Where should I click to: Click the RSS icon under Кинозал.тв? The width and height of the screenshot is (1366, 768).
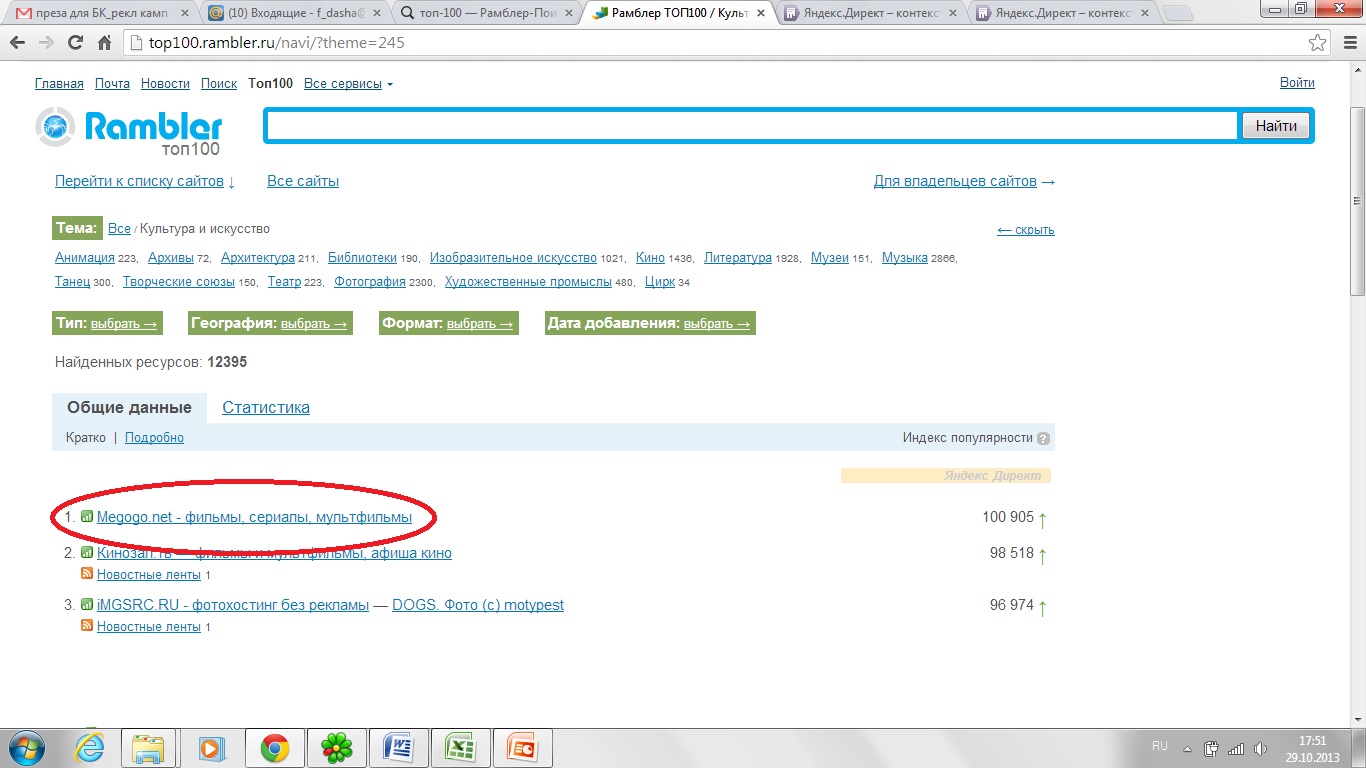pyautogui.click(x=87, y=574)
